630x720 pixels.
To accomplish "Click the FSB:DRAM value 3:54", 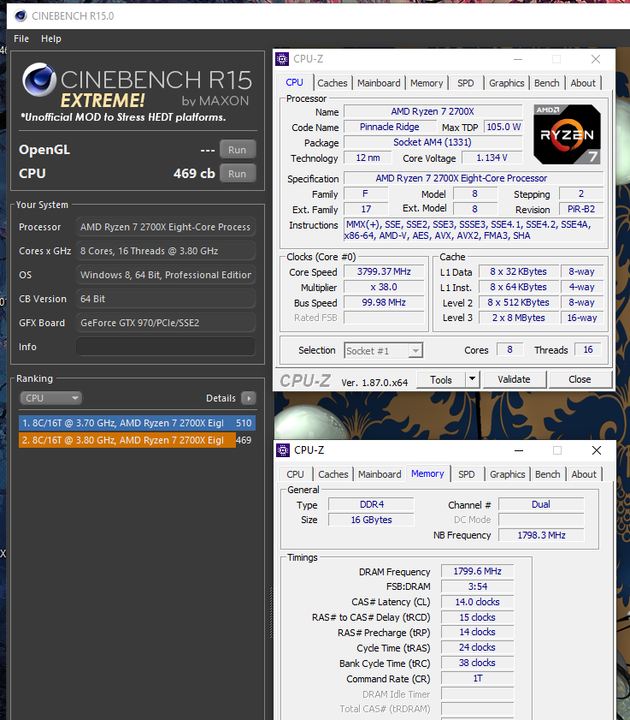I will coord(478,587).
